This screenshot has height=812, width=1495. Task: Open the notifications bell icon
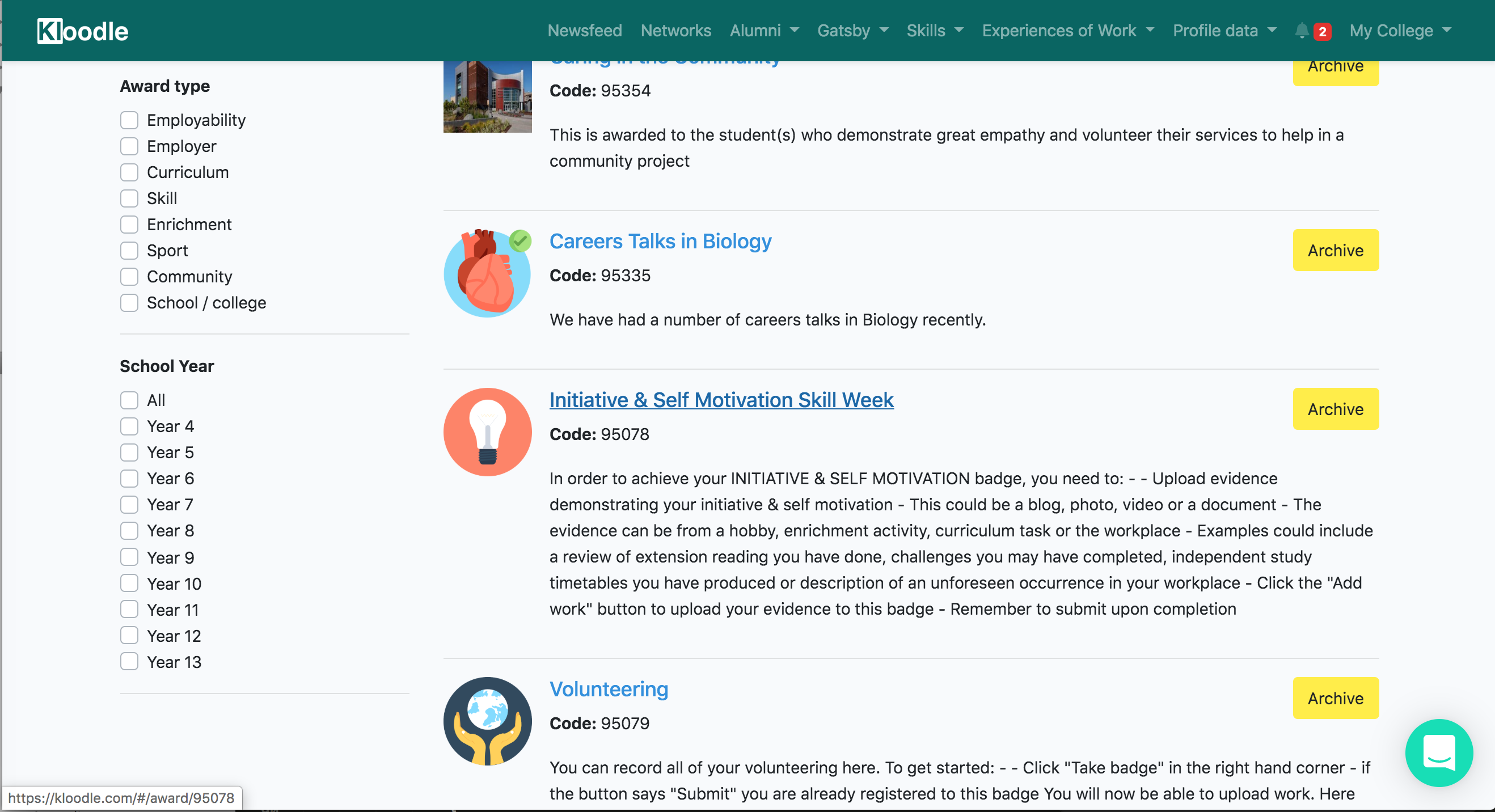tap(1302, 30)
